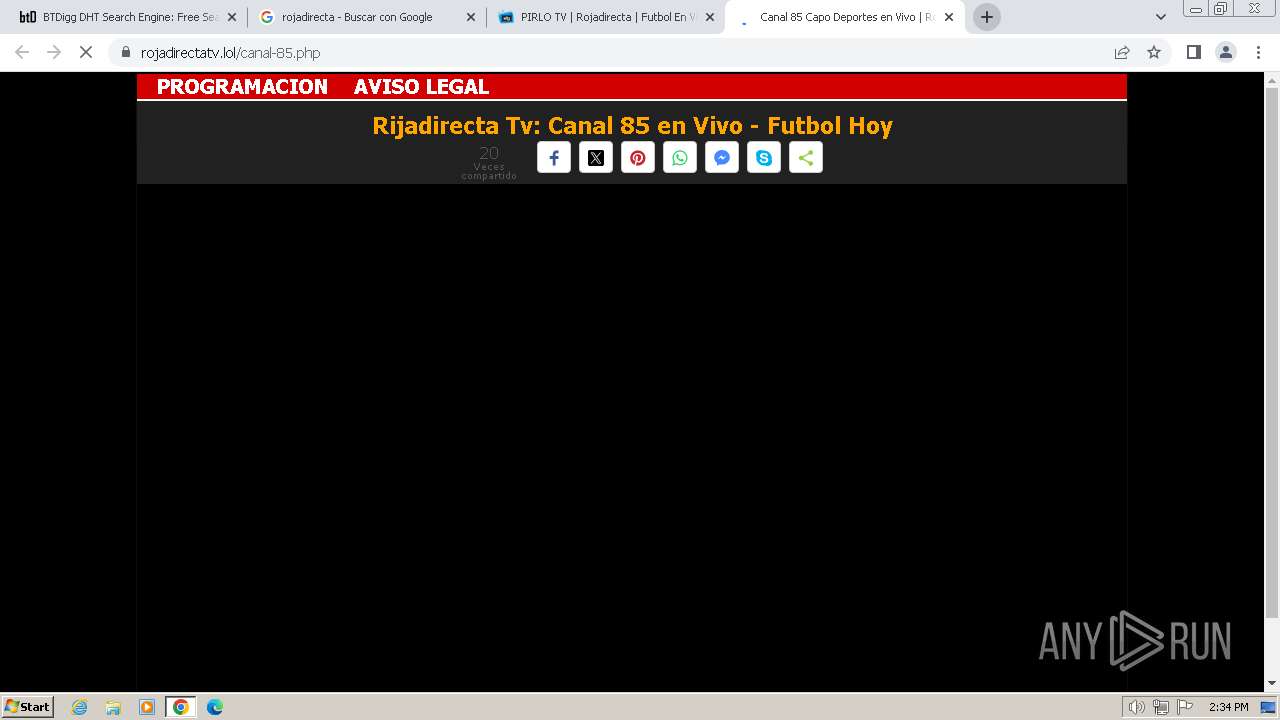Viewport: 1280px width, 720px height.
Task: Share page on Pinterest
Action: (638, 158)
